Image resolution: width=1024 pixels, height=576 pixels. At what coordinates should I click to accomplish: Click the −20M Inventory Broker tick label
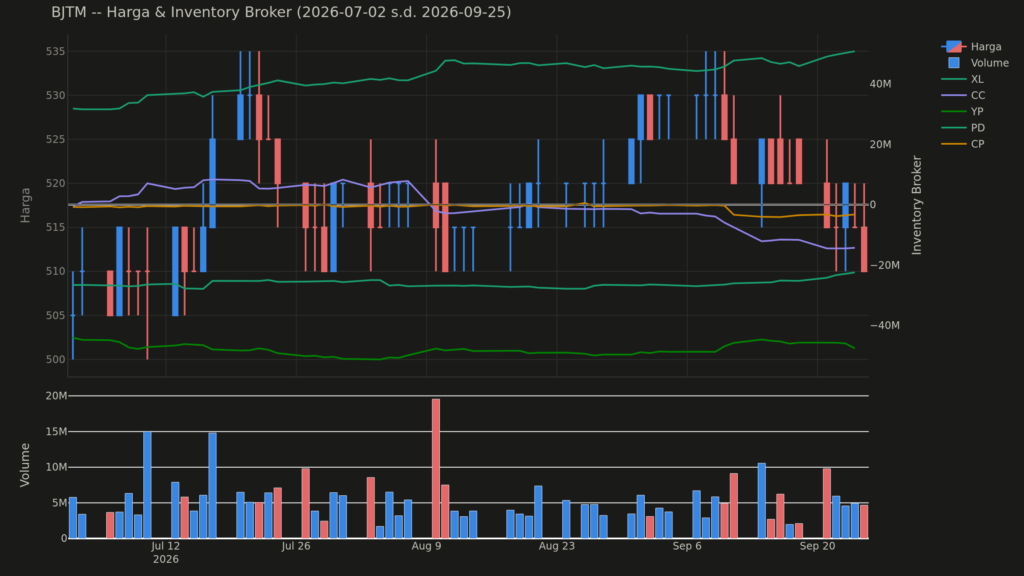885,265
